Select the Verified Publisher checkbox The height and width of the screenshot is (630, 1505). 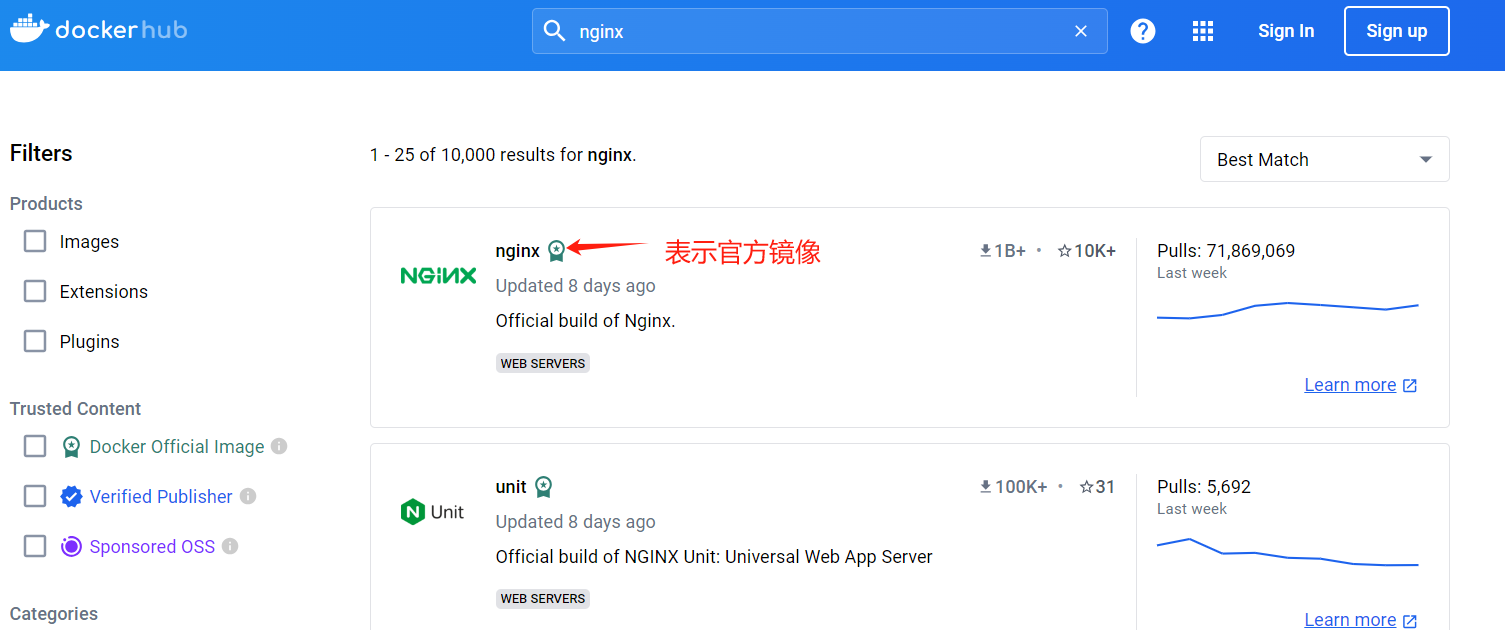coord(35,496)
